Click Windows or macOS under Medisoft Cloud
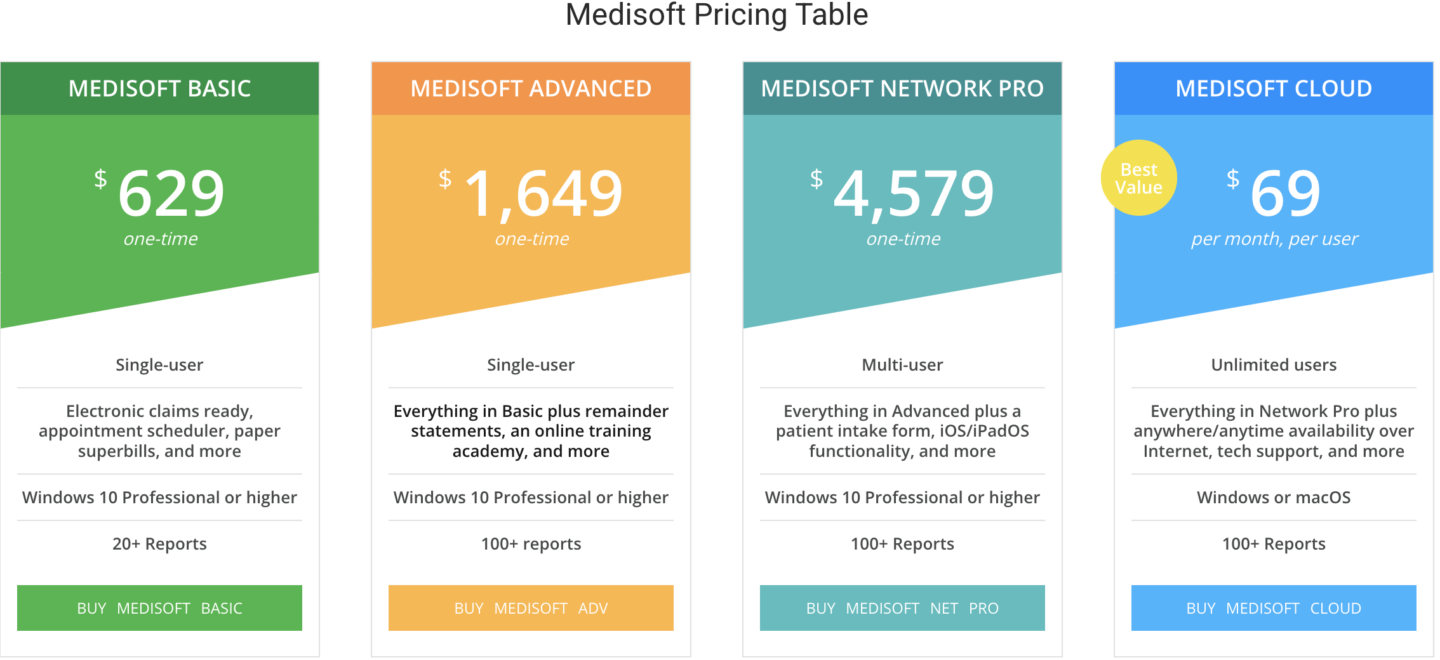The width and height of the screenshot is (1440, 660). (x=1273, y=497)
